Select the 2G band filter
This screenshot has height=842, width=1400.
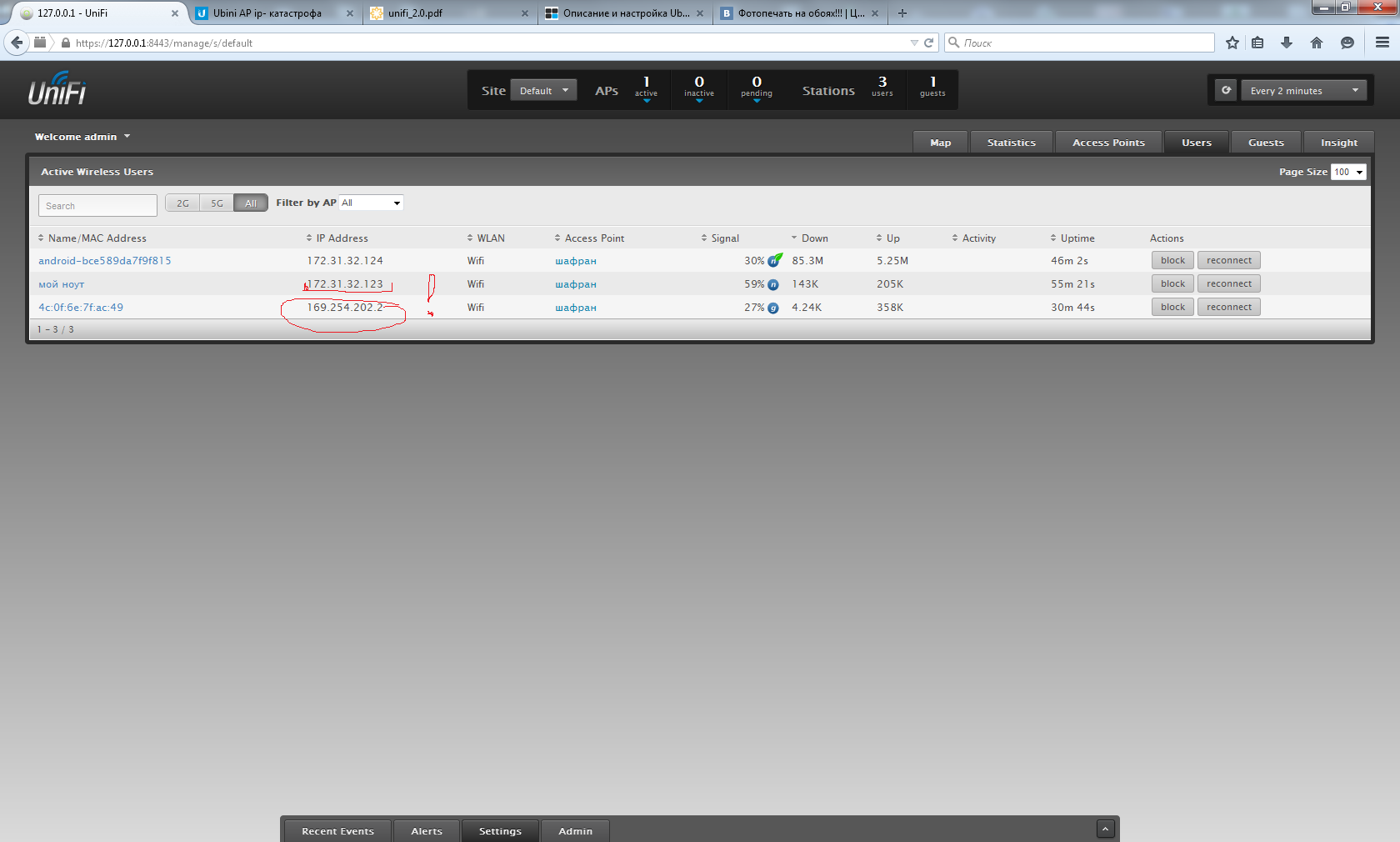pyautogui.click(x=182, y=203)
